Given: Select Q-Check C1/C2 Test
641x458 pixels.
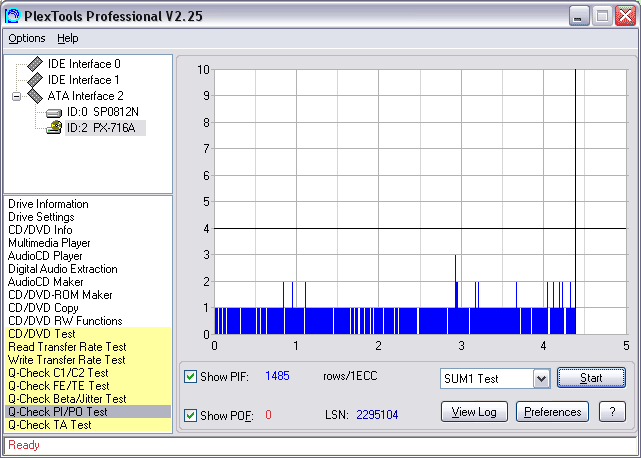Looking at the screenshot, I should (x=88, y=373).
